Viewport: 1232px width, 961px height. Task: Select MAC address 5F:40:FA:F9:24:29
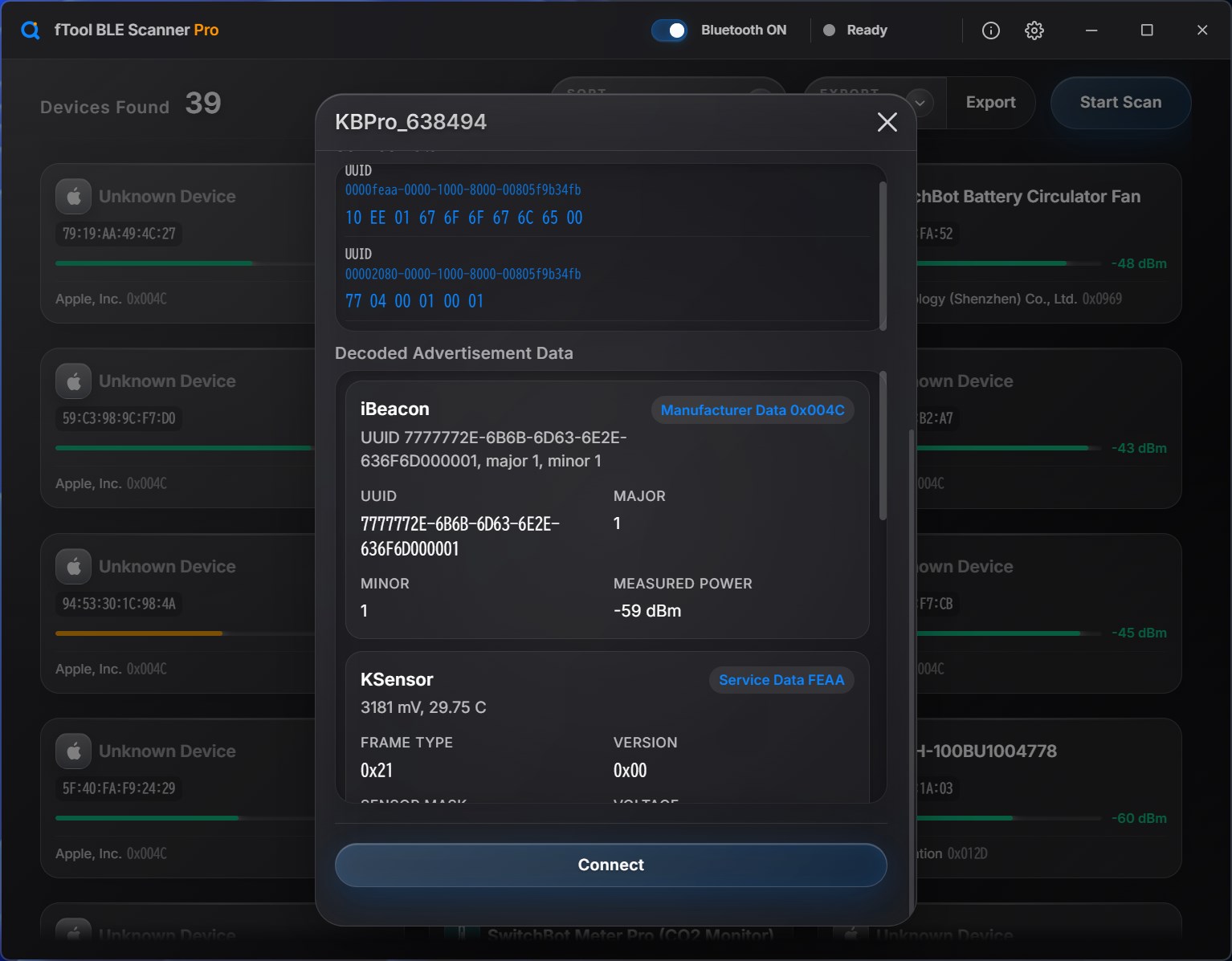(119, 788)
